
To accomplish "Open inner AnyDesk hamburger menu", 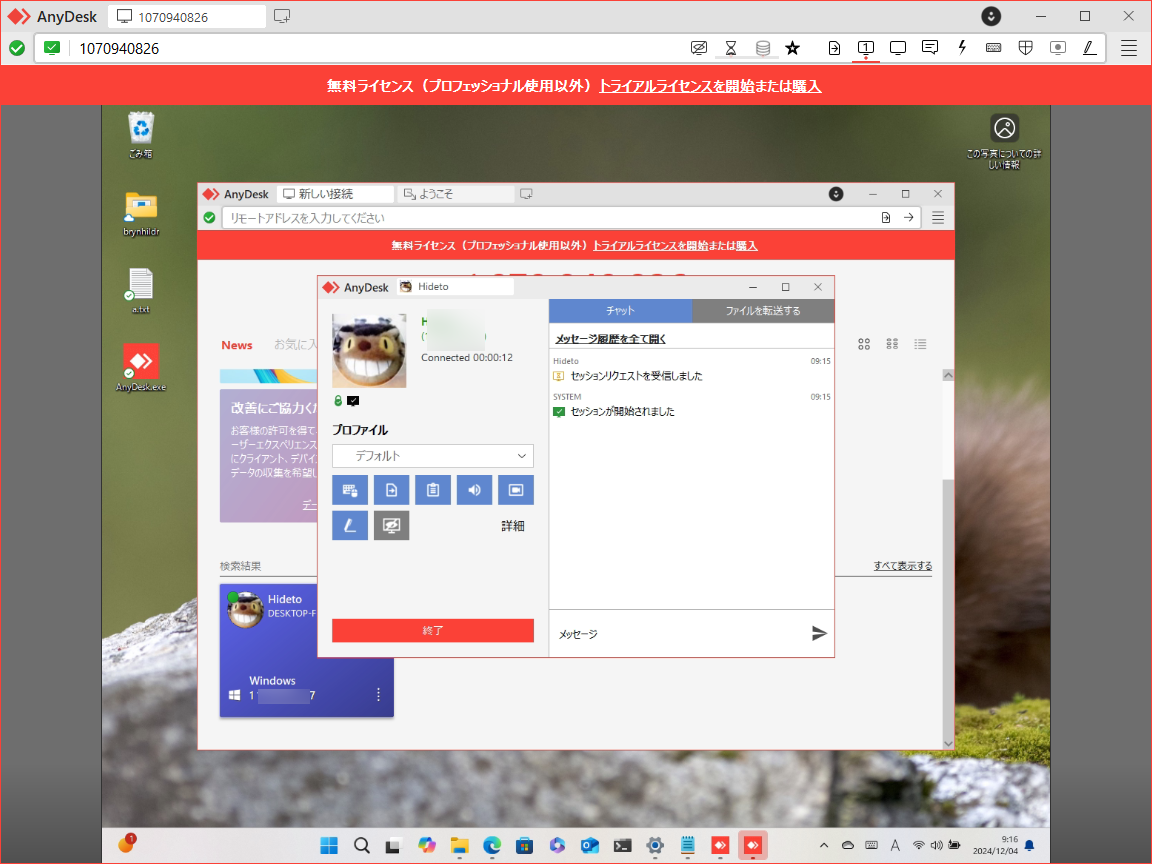I will click(938, 217).
